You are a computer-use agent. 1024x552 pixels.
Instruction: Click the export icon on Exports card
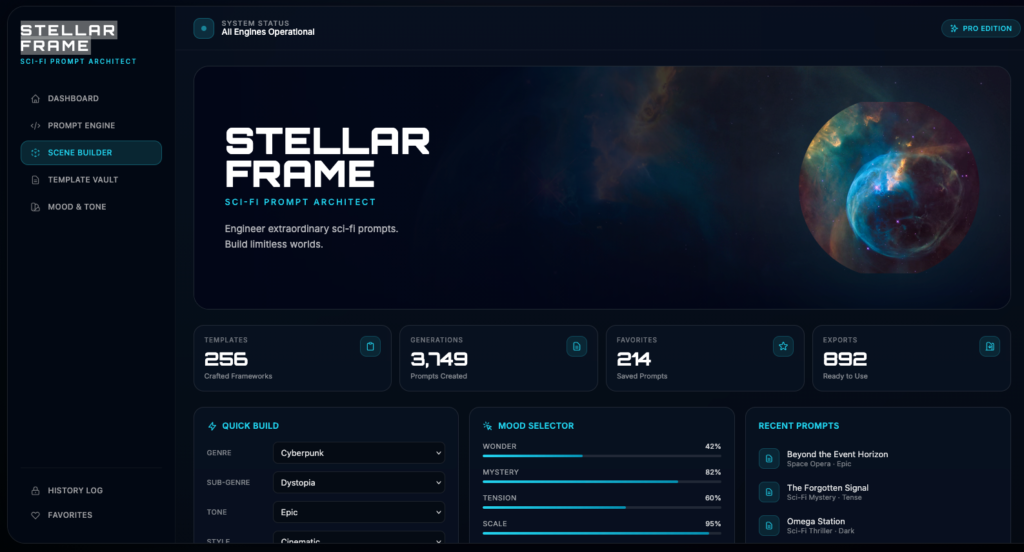click(x=989, y=347)
